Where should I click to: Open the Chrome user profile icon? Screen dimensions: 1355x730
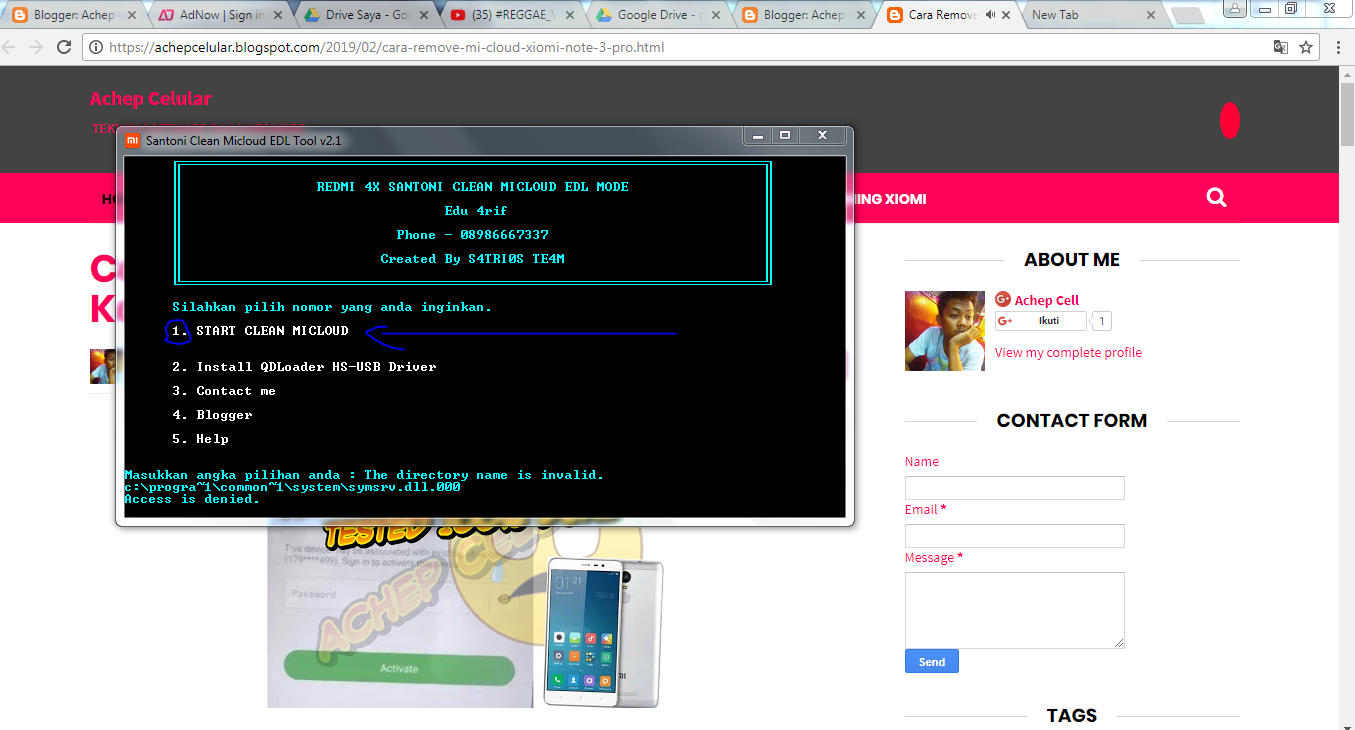1236,8
